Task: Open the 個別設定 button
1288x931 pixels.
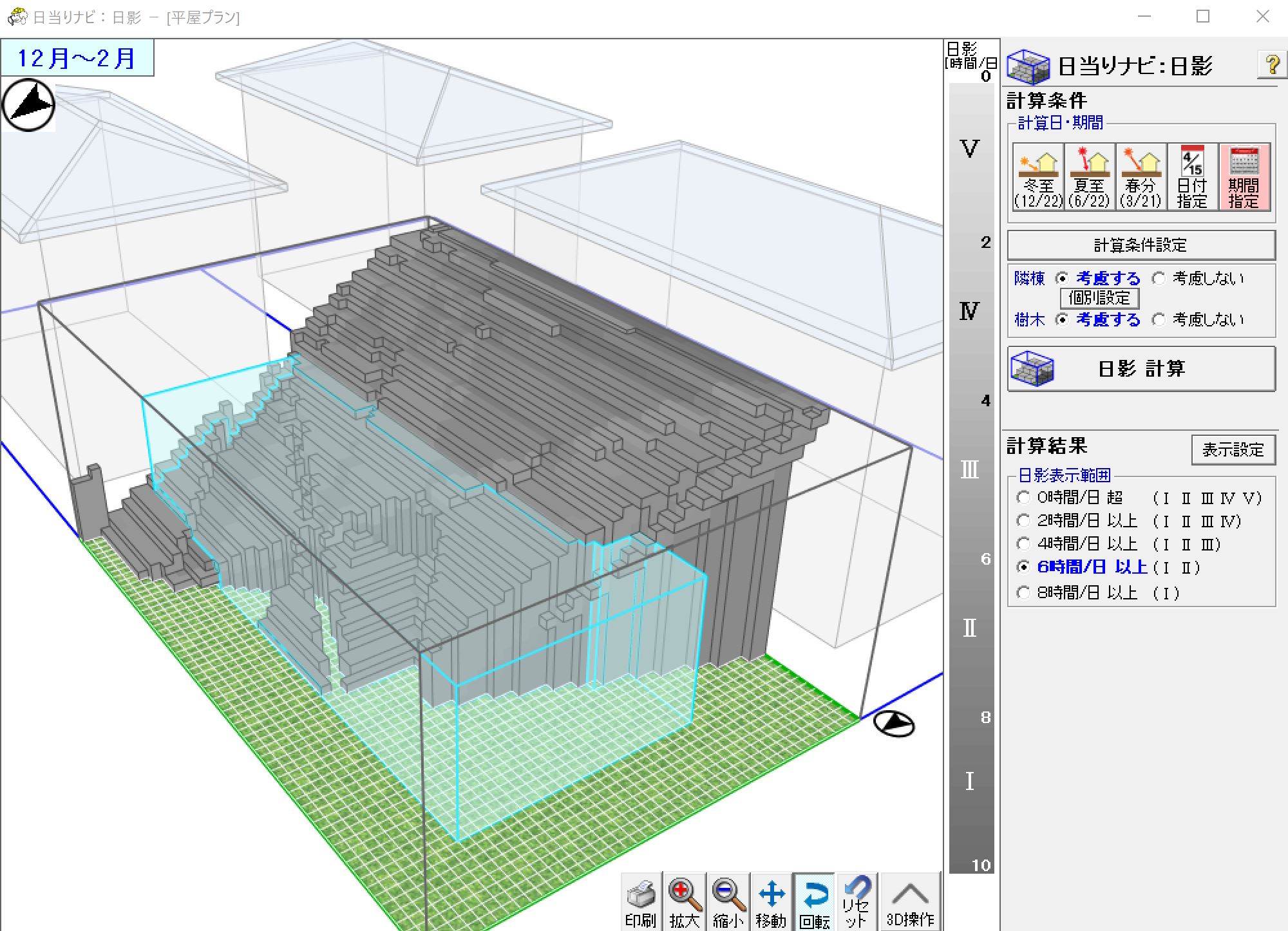Action: coord(1099,298)
